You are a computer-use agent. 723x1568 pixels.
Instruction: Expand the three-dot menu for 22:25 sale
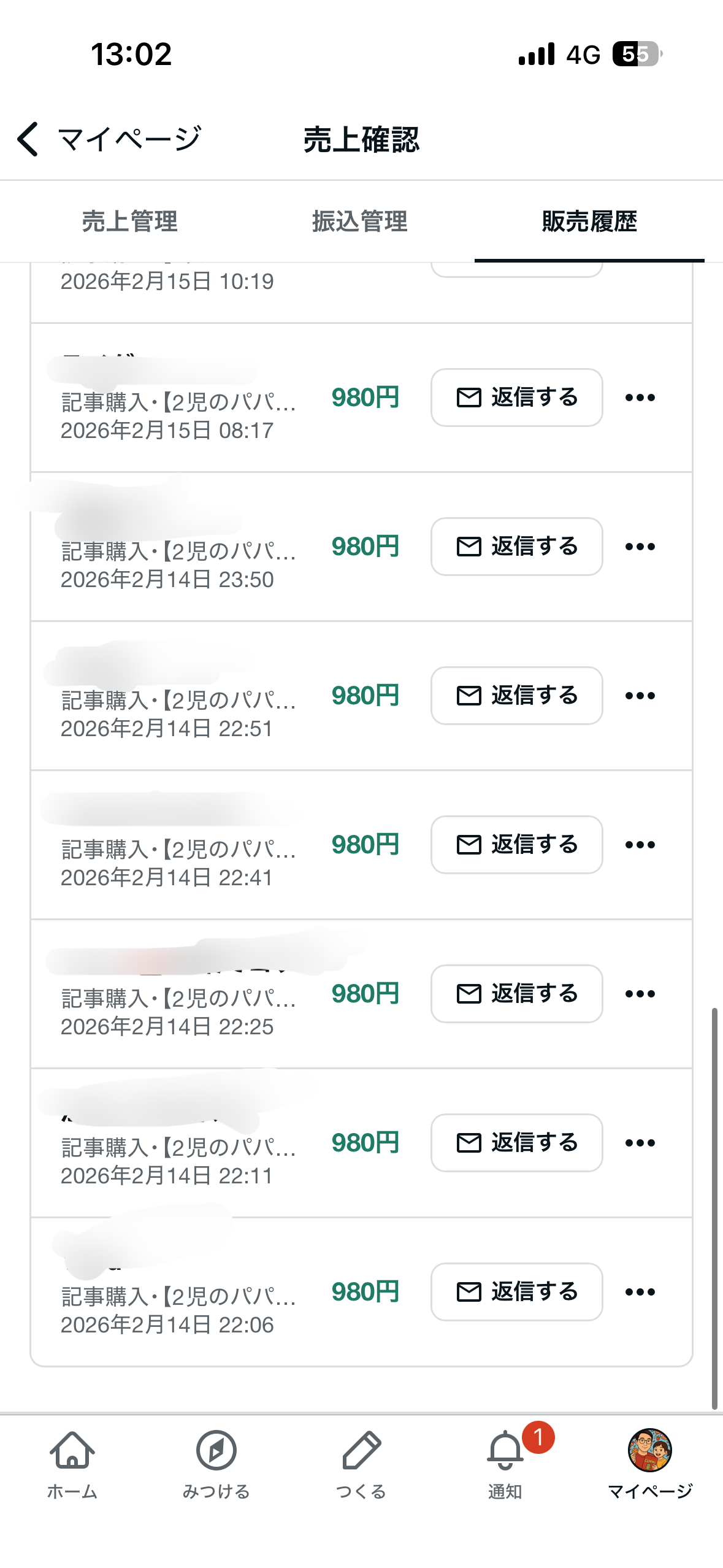coord(640,994)
